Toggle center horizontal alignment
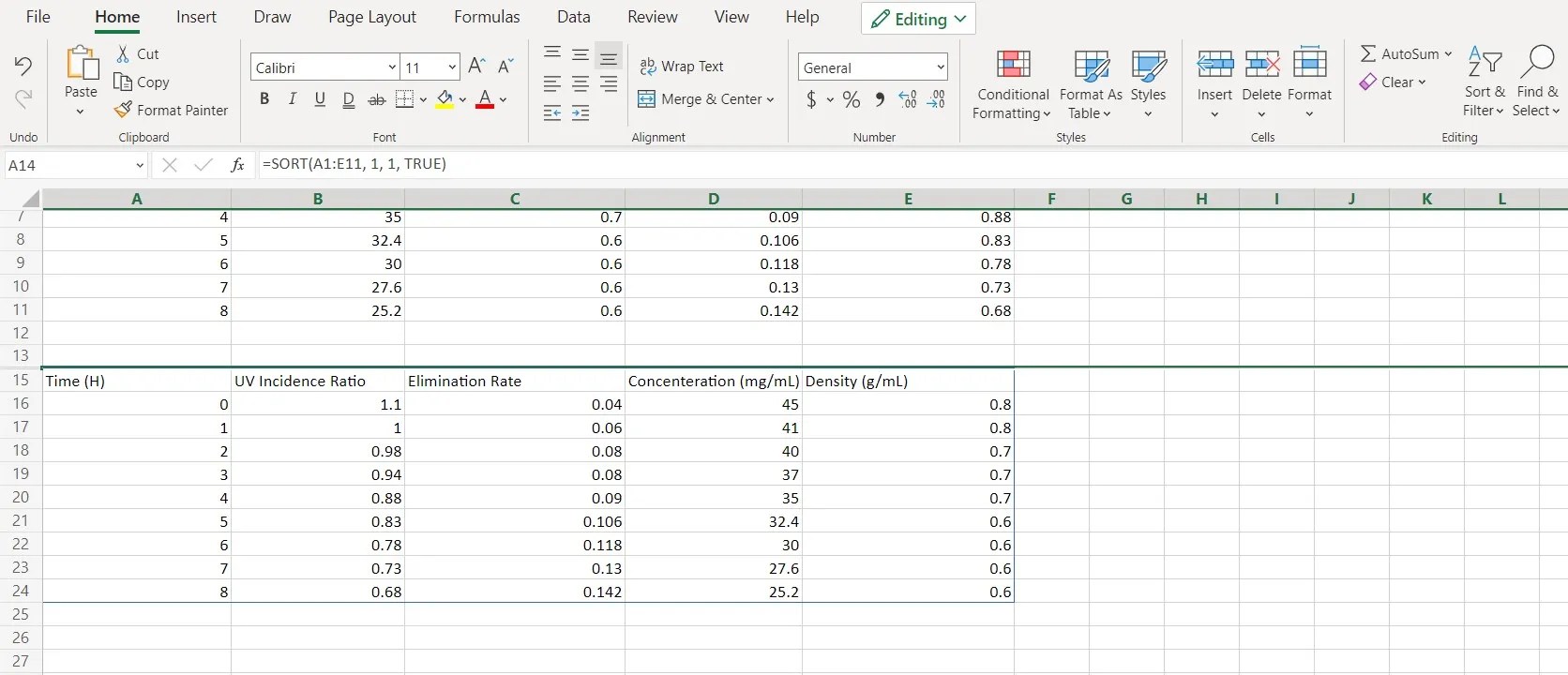 pyautogui.click(x=580, y=84)
